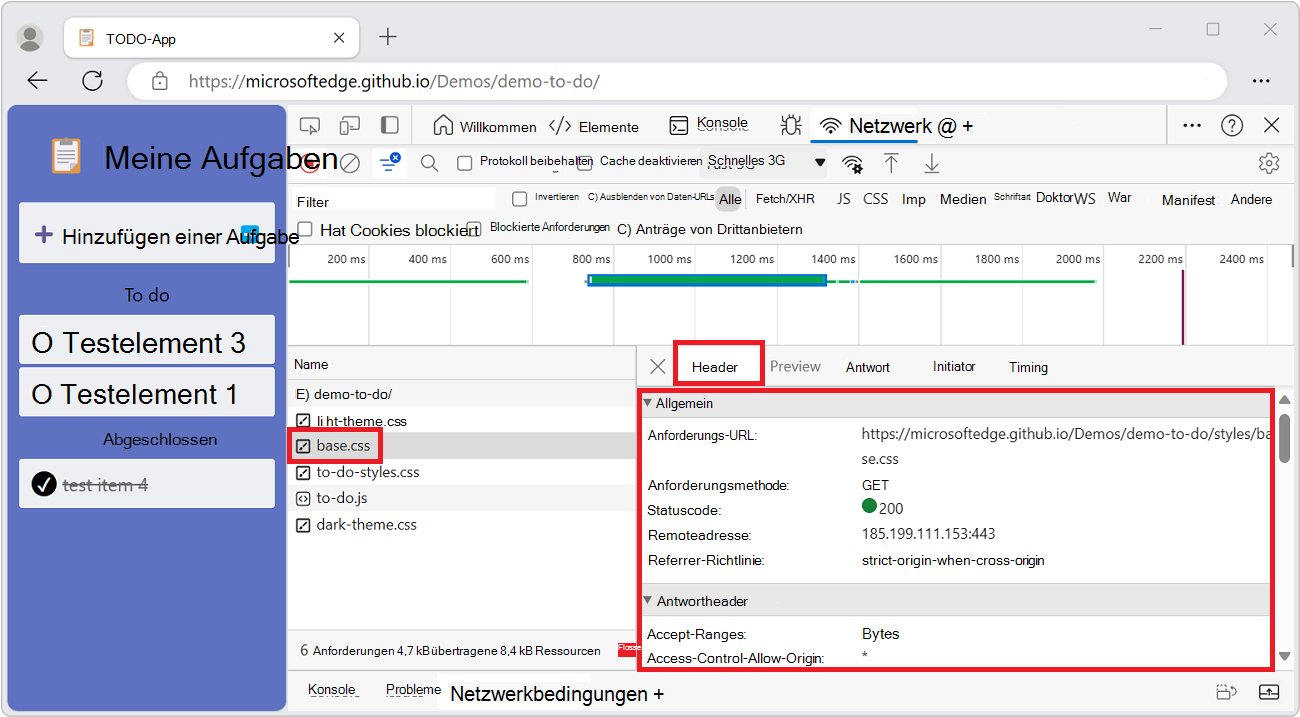Image resolution: width=1300 pixels, height=717 pixels.
Task: Switch to the Initiator tab
Action: pyautogui.click(x=954, y=367)
